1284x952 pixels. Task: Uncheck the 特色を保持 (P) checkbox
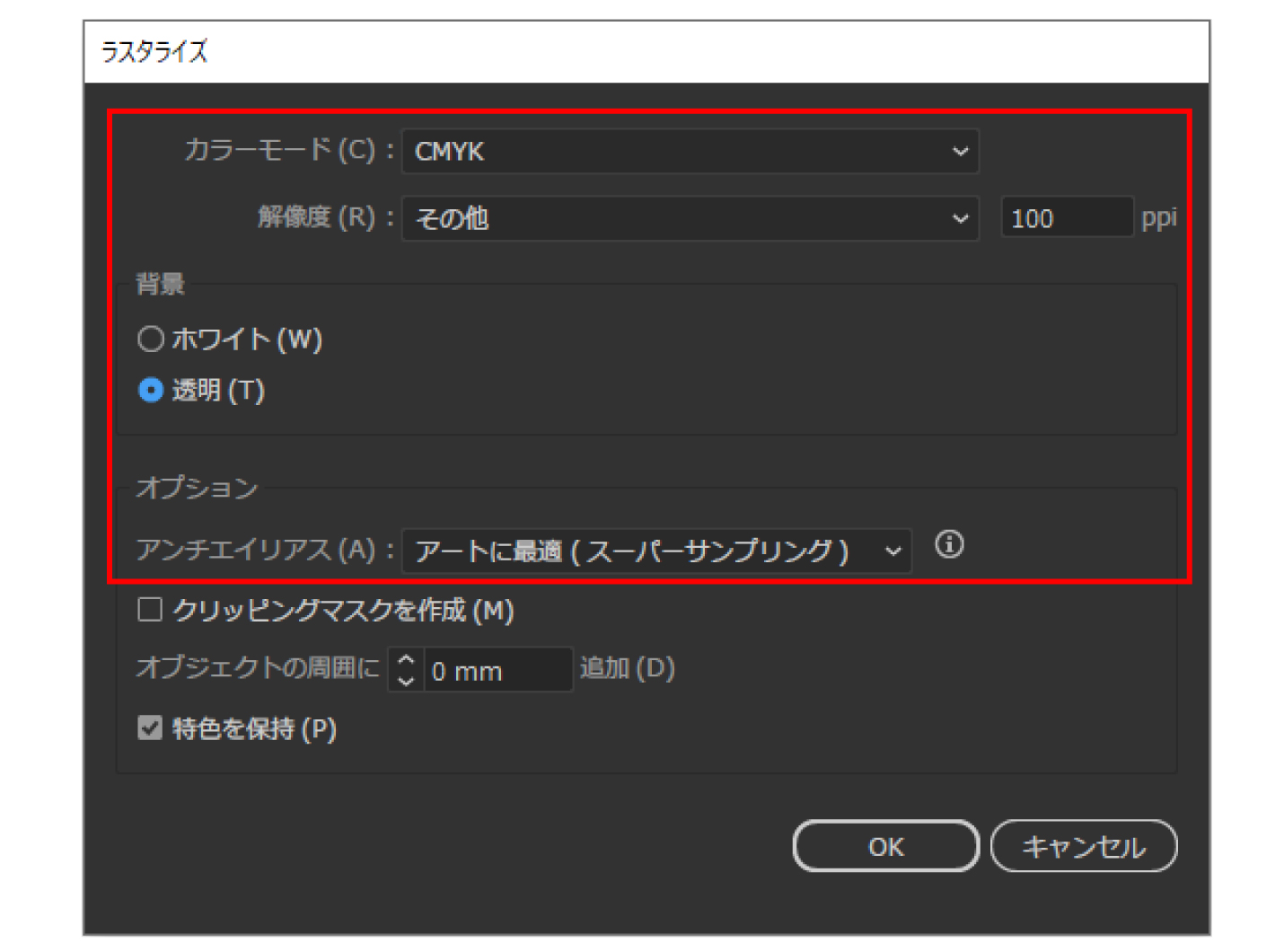(150, 727)
